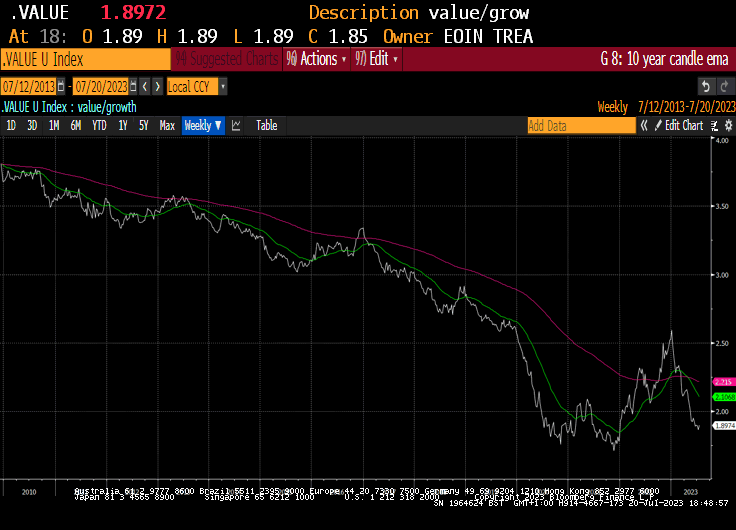Open the 96) Actions menu

(x=316, y=59)
